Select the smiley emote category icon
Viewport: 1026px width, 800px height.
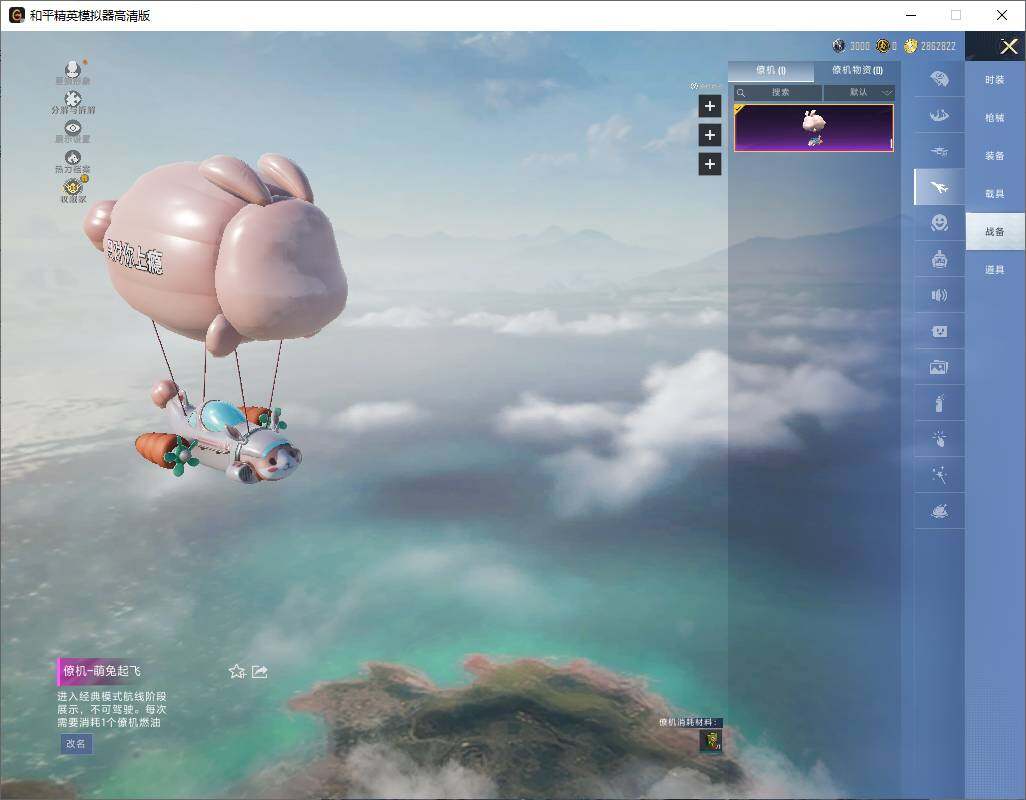pos(939,223)
